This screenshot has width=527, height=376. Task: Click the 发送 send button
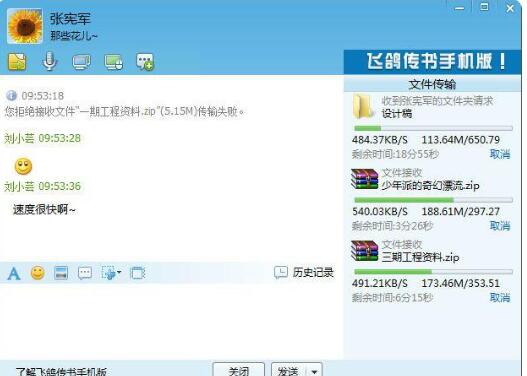click(x=289, y=371)
